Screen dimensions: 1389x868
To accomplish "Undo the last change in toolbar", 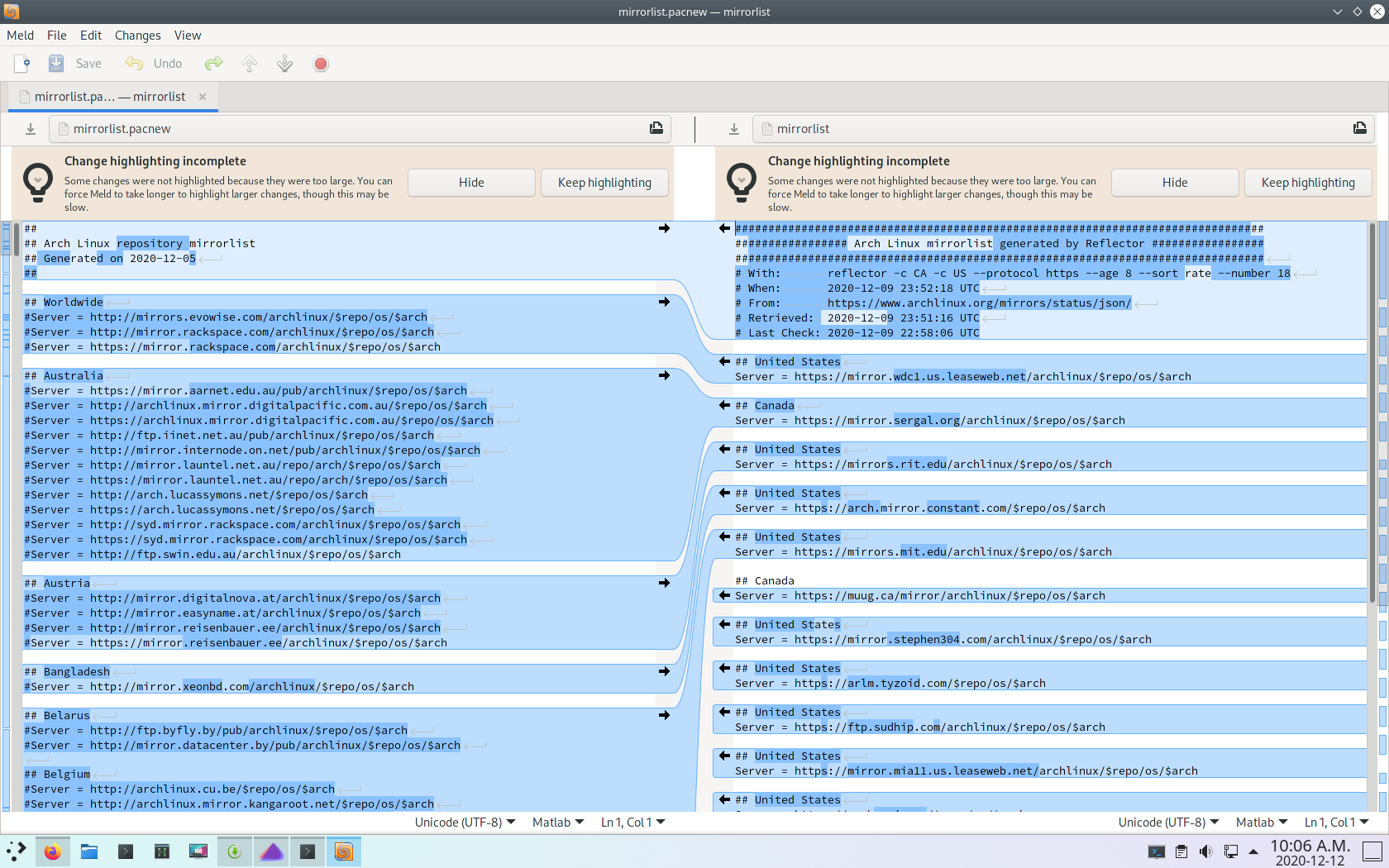I will (x=154, y=64).
